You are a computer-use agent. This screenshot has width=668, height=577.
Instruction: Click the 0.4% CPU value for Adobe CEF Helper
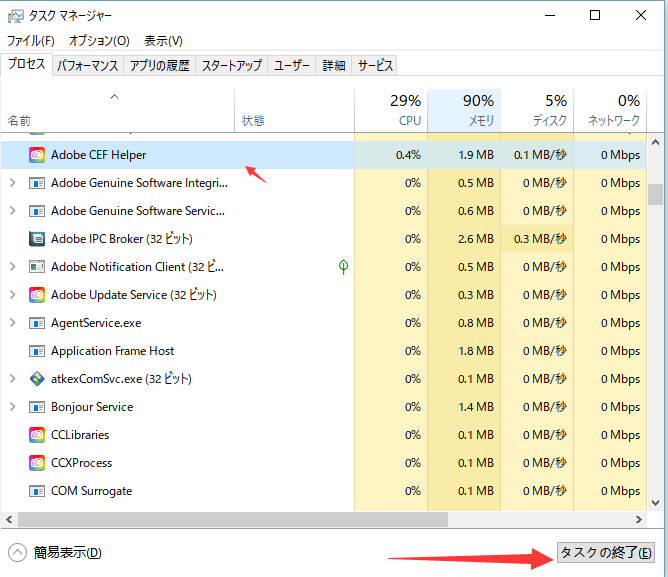408,155
